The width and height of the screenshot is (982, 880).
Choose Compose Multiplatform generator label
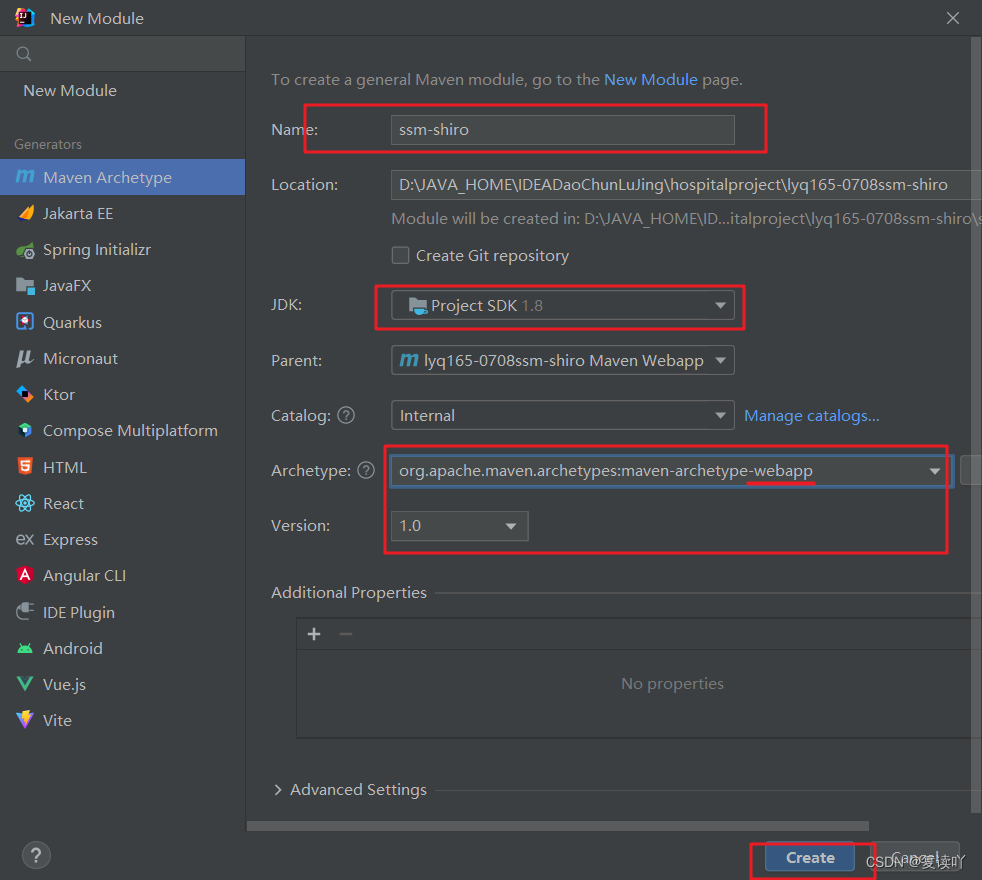pyautogui.click(x=130, y=431)
